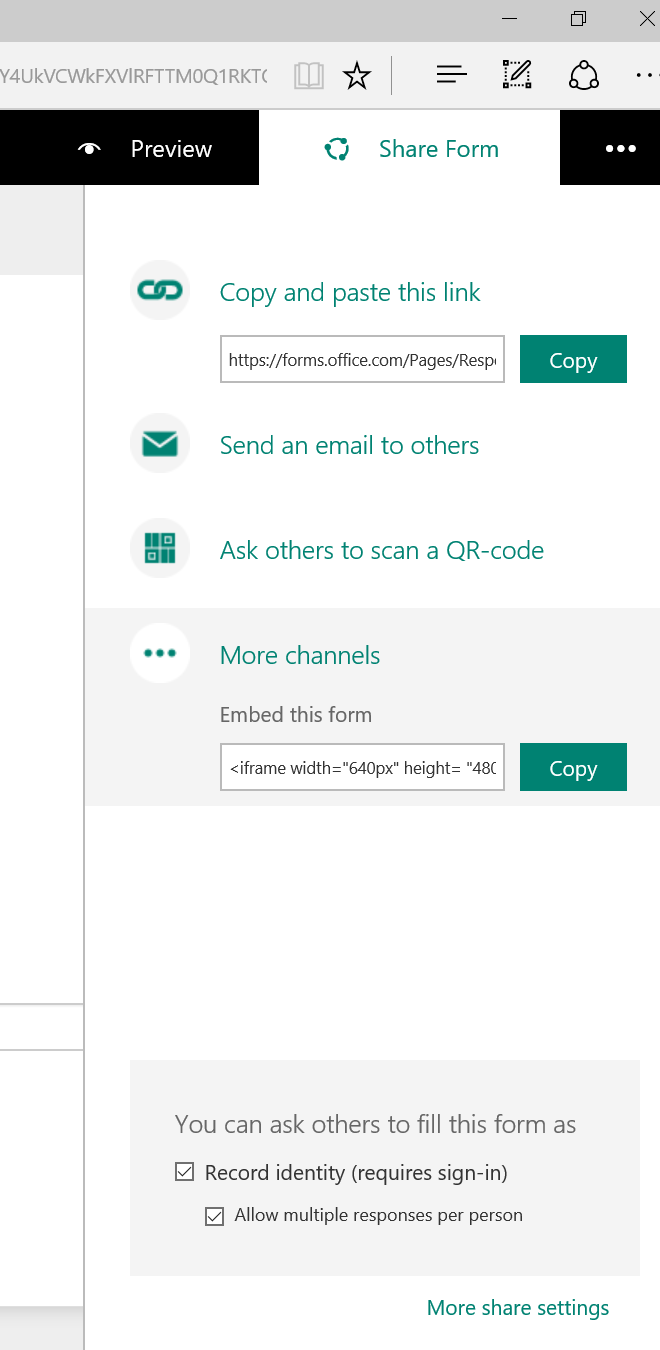Viewport: 660px width, 1350px height.
Task: Add page to favorites star icon
Action: [x=357, y=76]
